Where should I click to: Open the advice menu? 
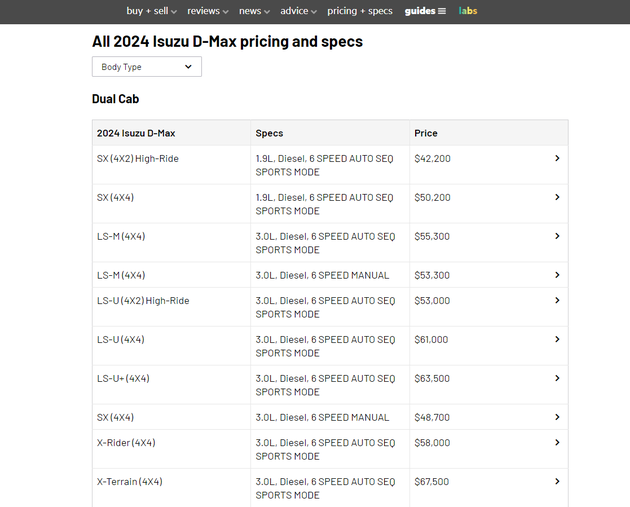click(298, 11)
